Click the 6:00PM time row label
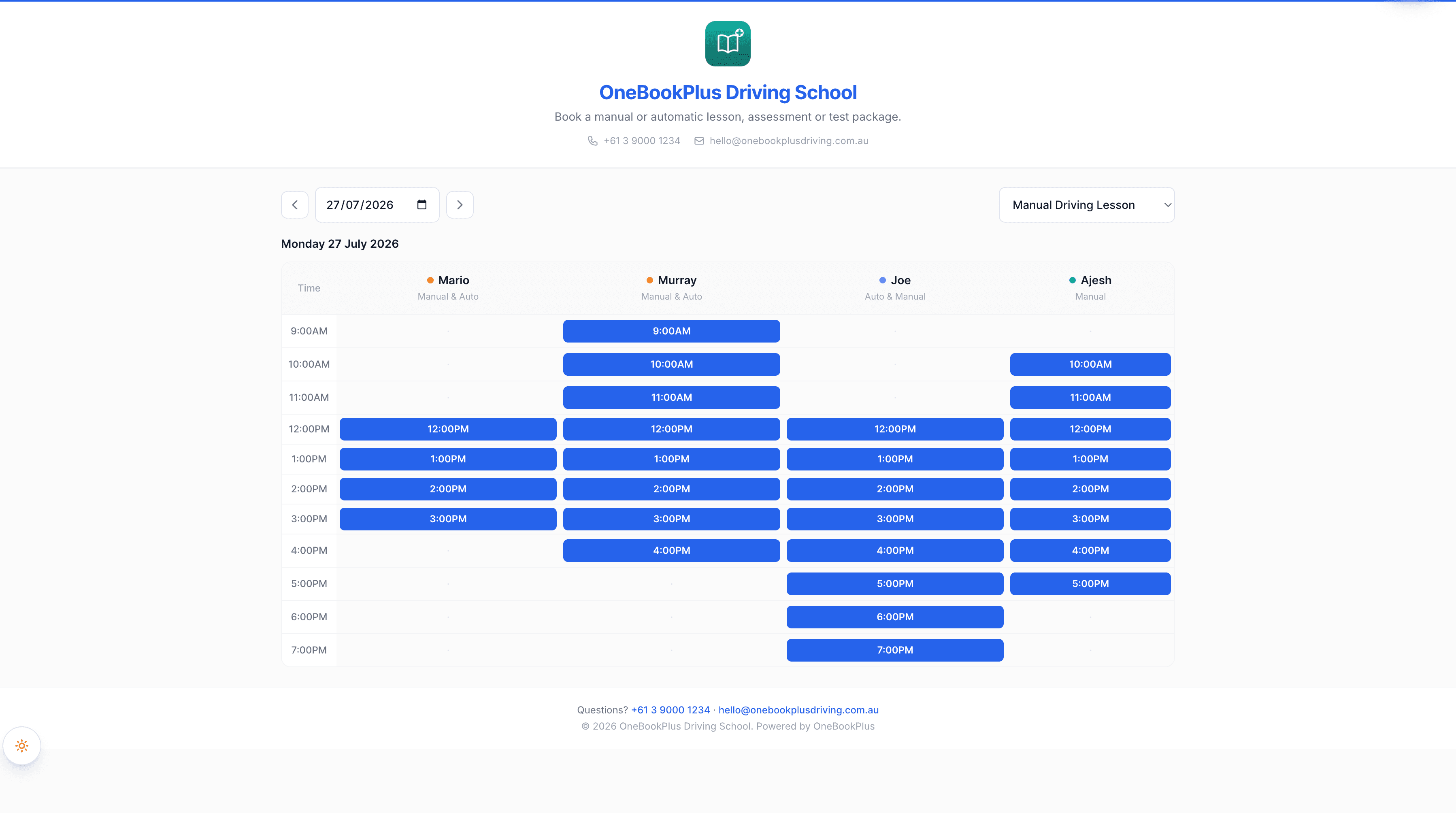 [309, 617]
